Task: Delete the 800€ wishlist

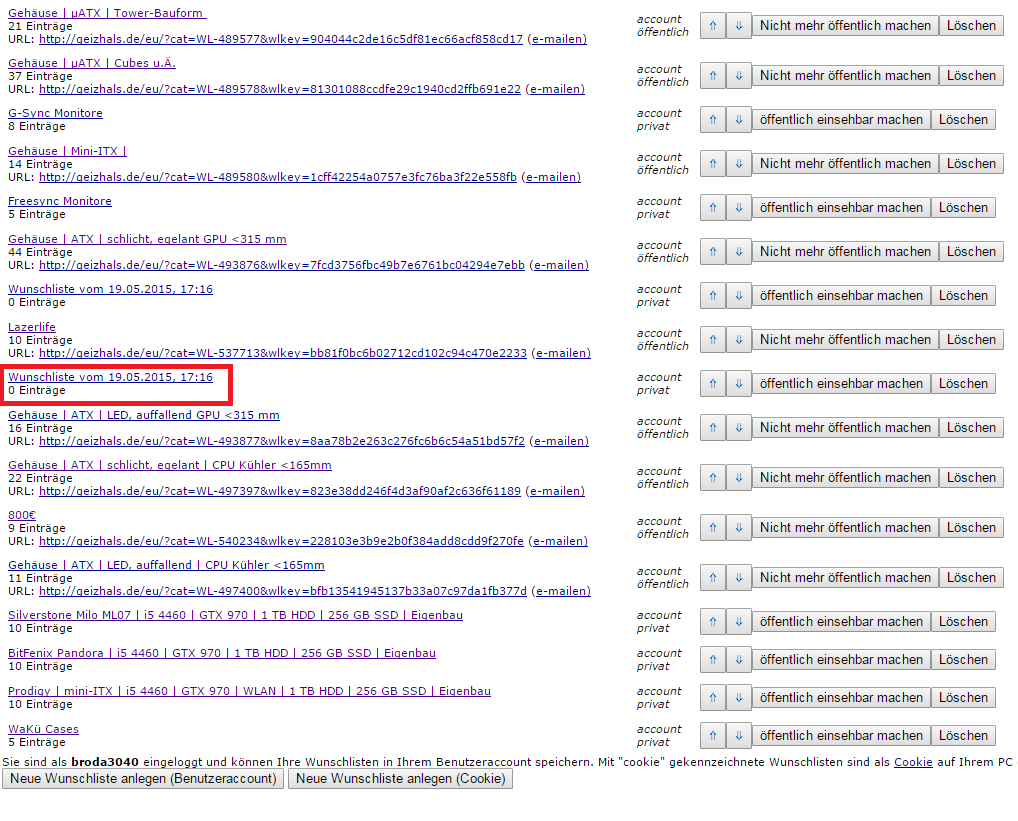Action: [x=971, y=528]
